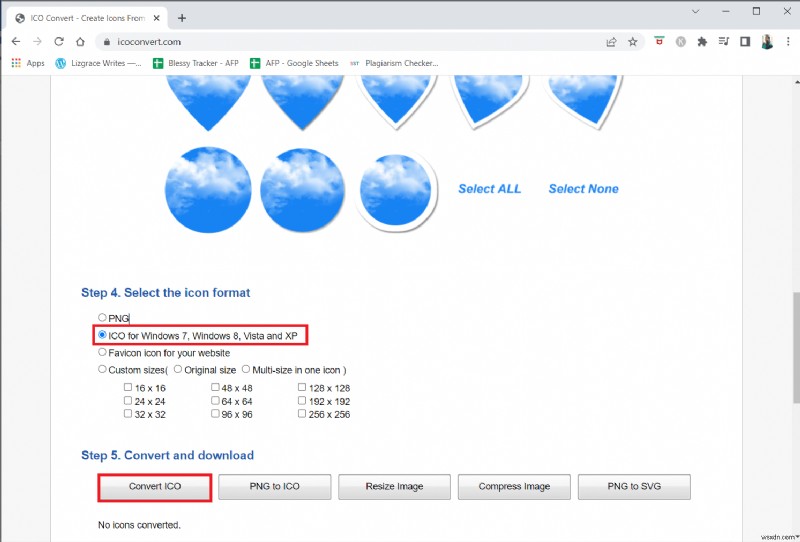Viewport: 800px width, 542px height.
Task: Open the browser home page icon
Action: click(80, 42)
